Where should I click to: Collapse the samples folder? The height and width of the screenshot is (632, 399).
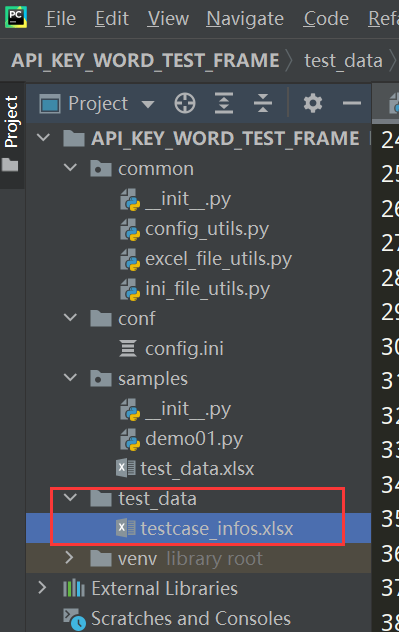click(70, 377)
